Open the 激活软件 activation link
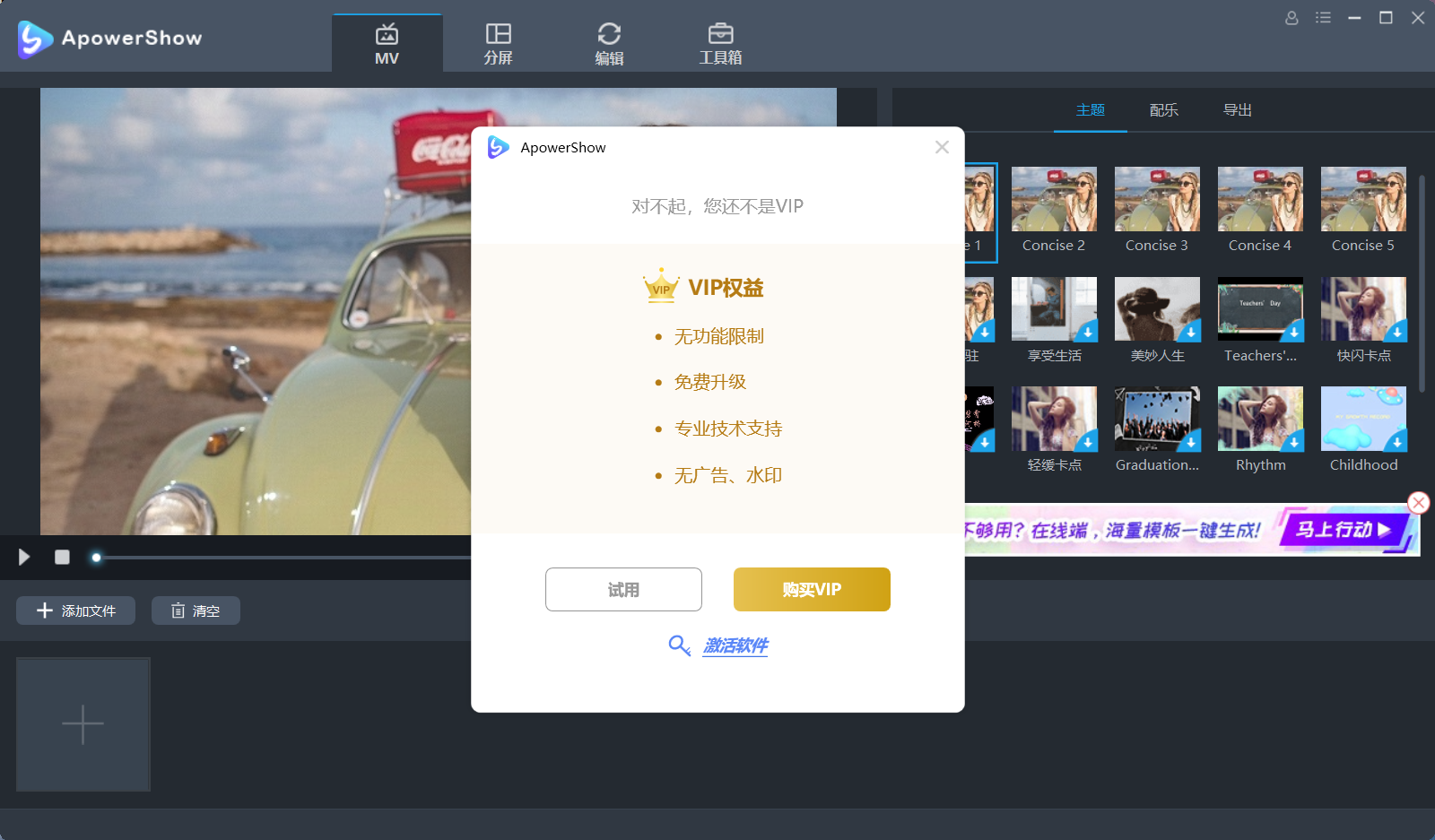This screenshot has height=840, width=1435. 734,645
